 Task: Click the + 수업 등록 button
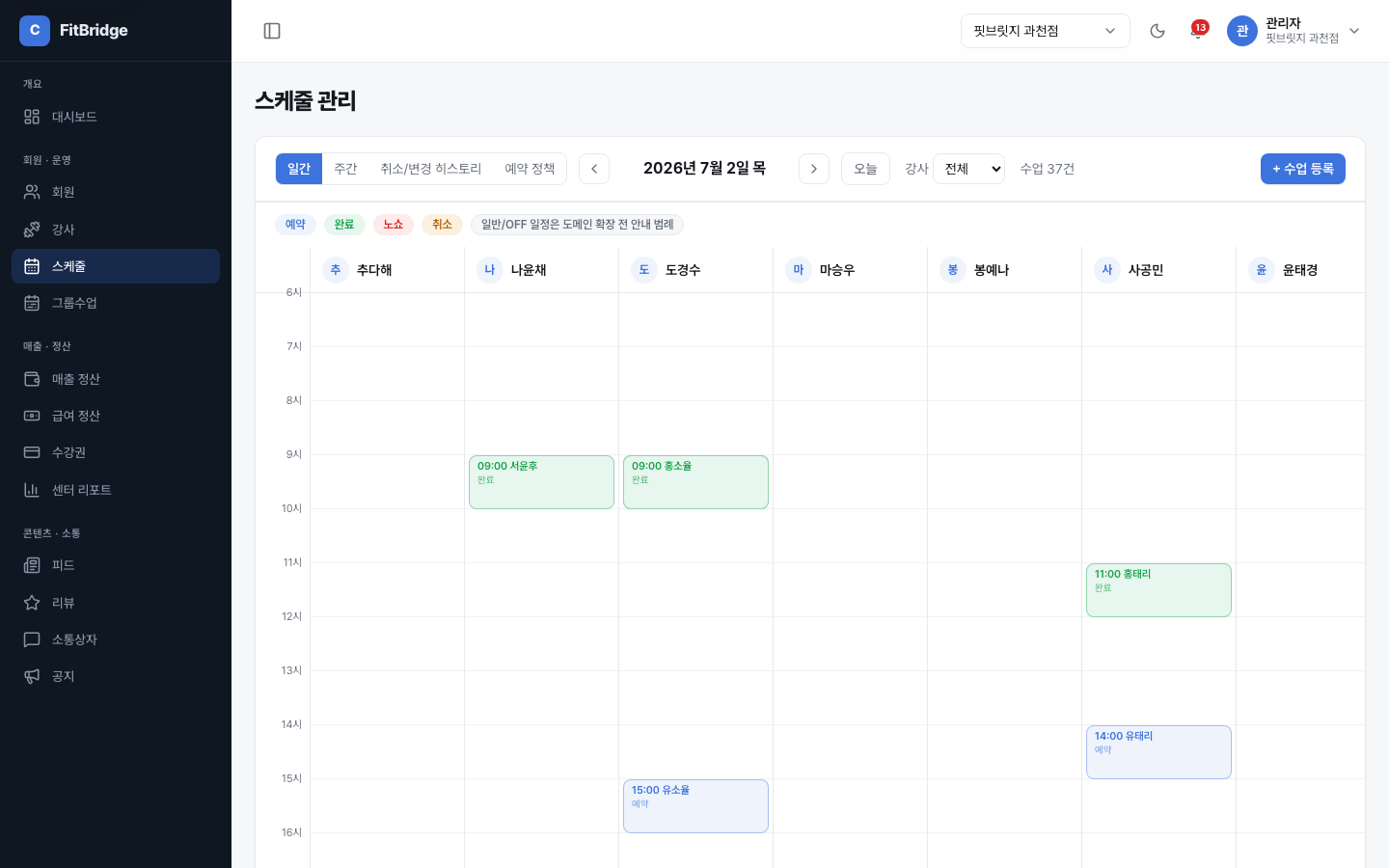1303,169
